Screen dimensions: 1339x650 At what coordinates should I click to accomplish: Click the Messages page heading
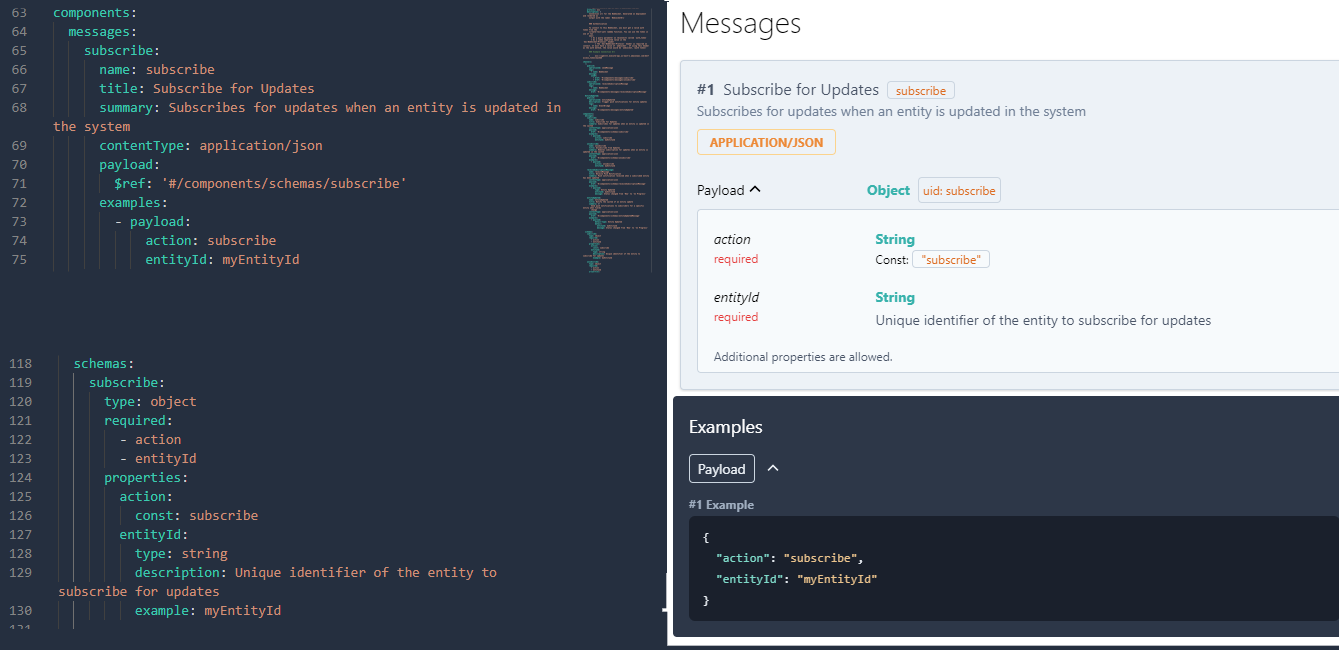click(740, 23)
